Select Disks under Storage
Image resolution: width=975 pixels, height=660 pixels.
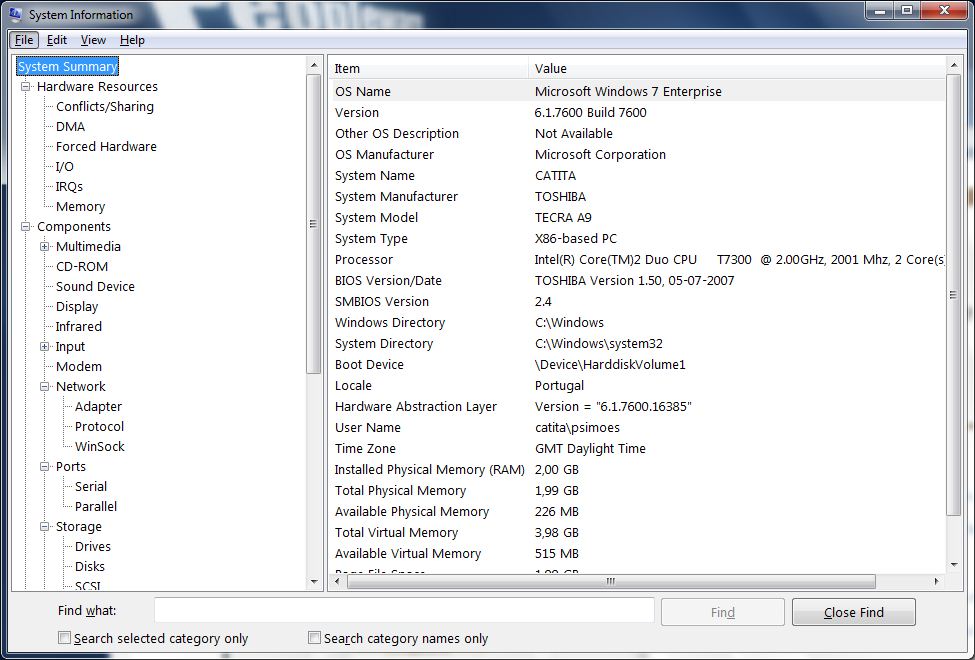pos(90,566)
